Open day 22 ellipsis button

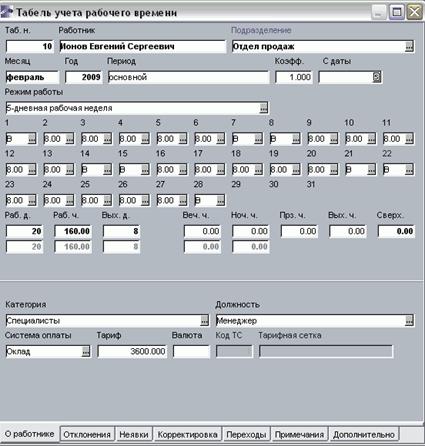(x=409, y=170)
